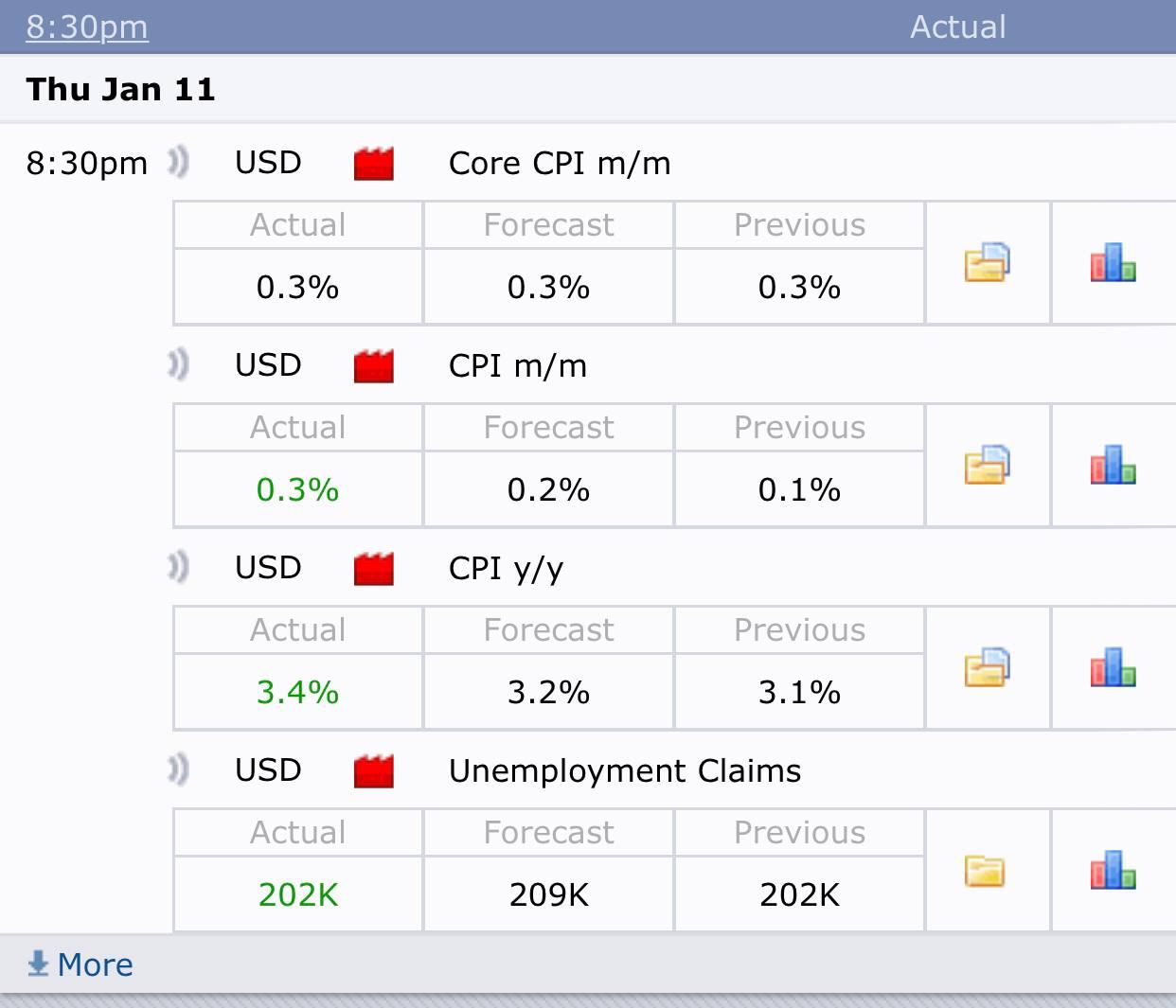Toggle sound alert for CPI m/m
The width and height of the screenshot is (1176, 1008).
[x=178, y=364]
